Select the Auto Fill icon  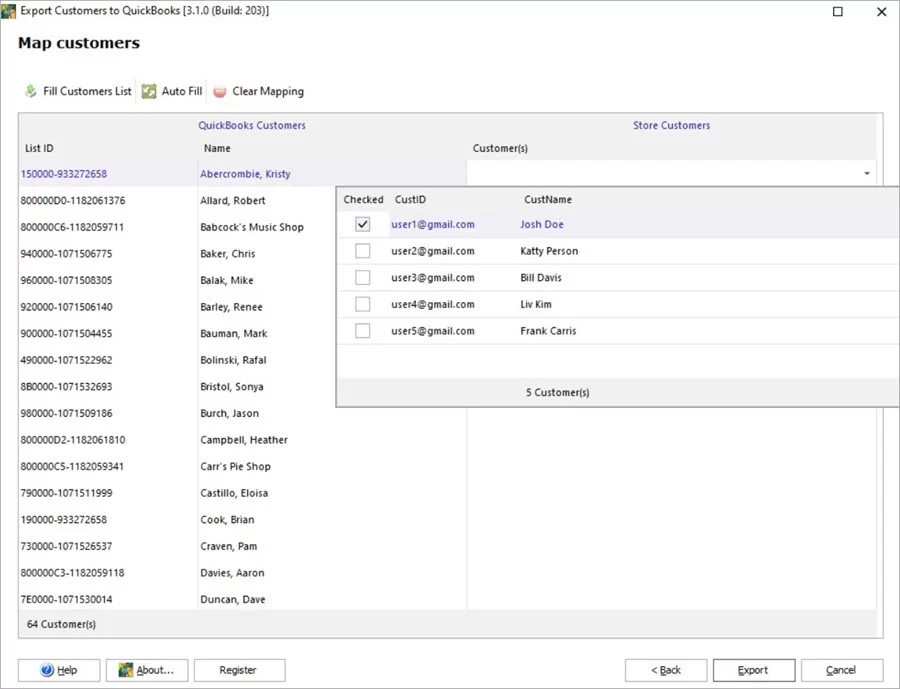coord(148,90)
